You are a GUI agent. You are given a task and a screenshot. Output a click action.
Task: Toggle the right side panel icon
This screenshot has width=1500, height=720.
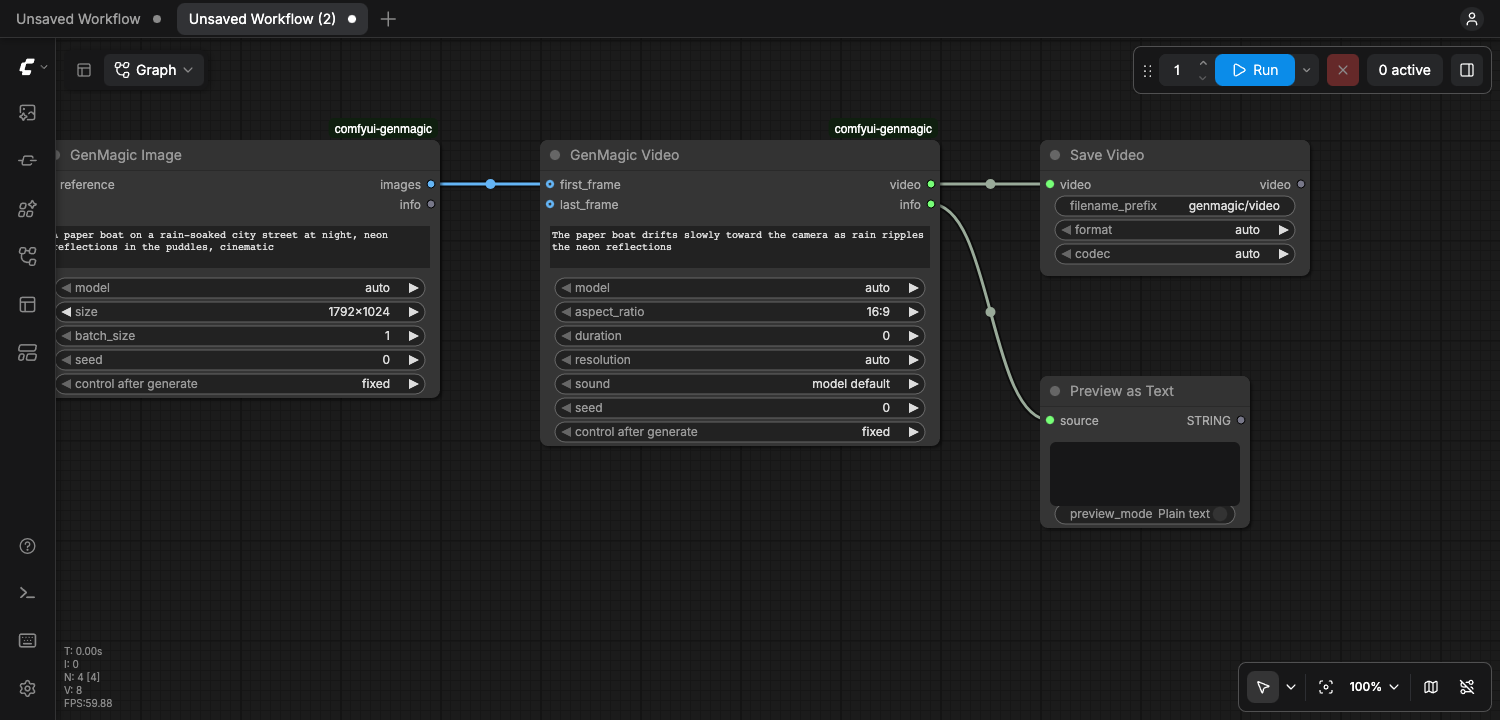1467,70
